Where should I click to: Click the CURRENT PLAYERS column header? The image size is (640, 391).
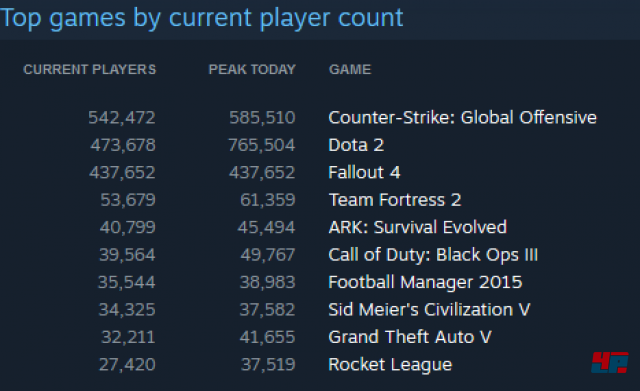click(90, 69)
